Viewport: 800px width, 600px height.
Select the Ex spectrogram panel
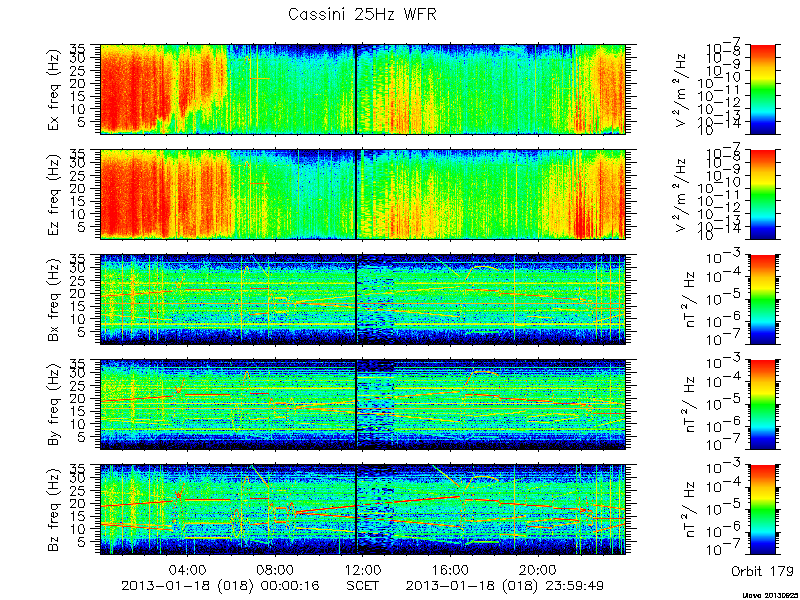pos(363,89)
